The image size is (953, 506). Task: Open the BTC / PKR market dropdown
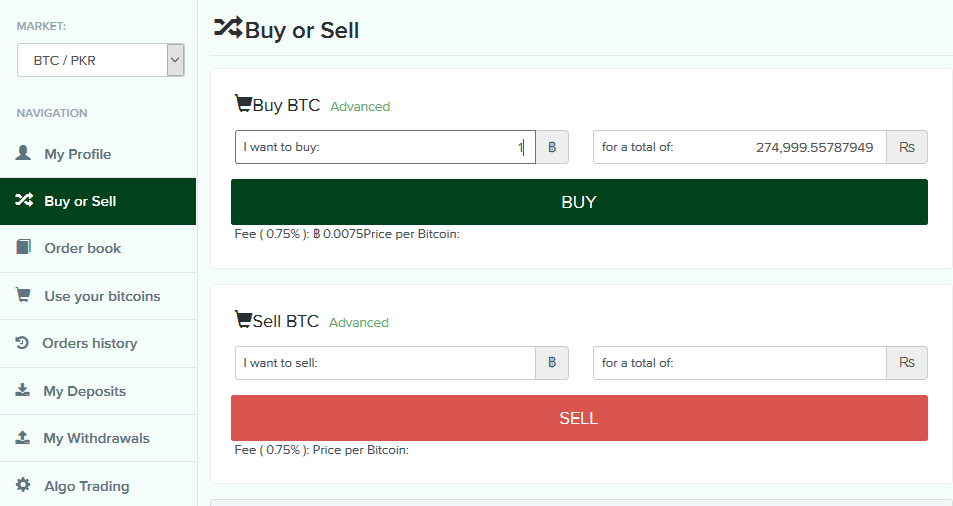[x=100, y=60]
